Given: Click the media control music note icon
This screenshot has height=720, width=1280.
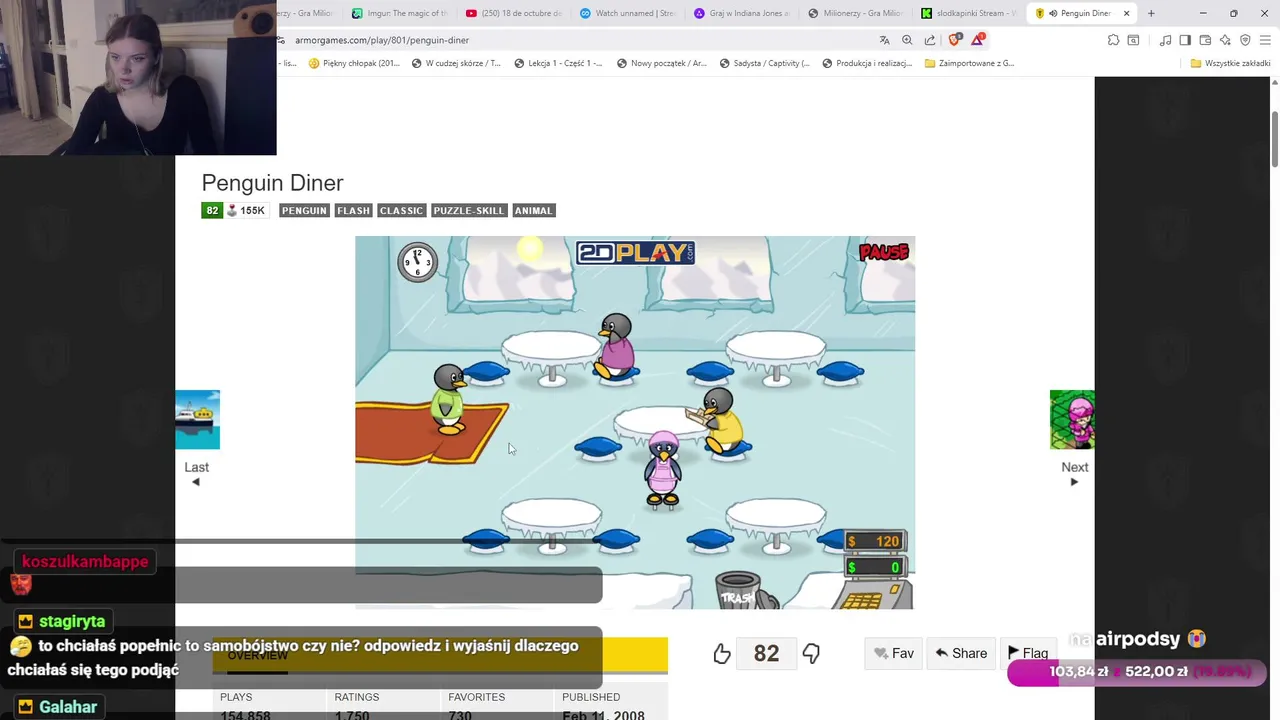Looking at the screenshot, I should point(1165,40).
